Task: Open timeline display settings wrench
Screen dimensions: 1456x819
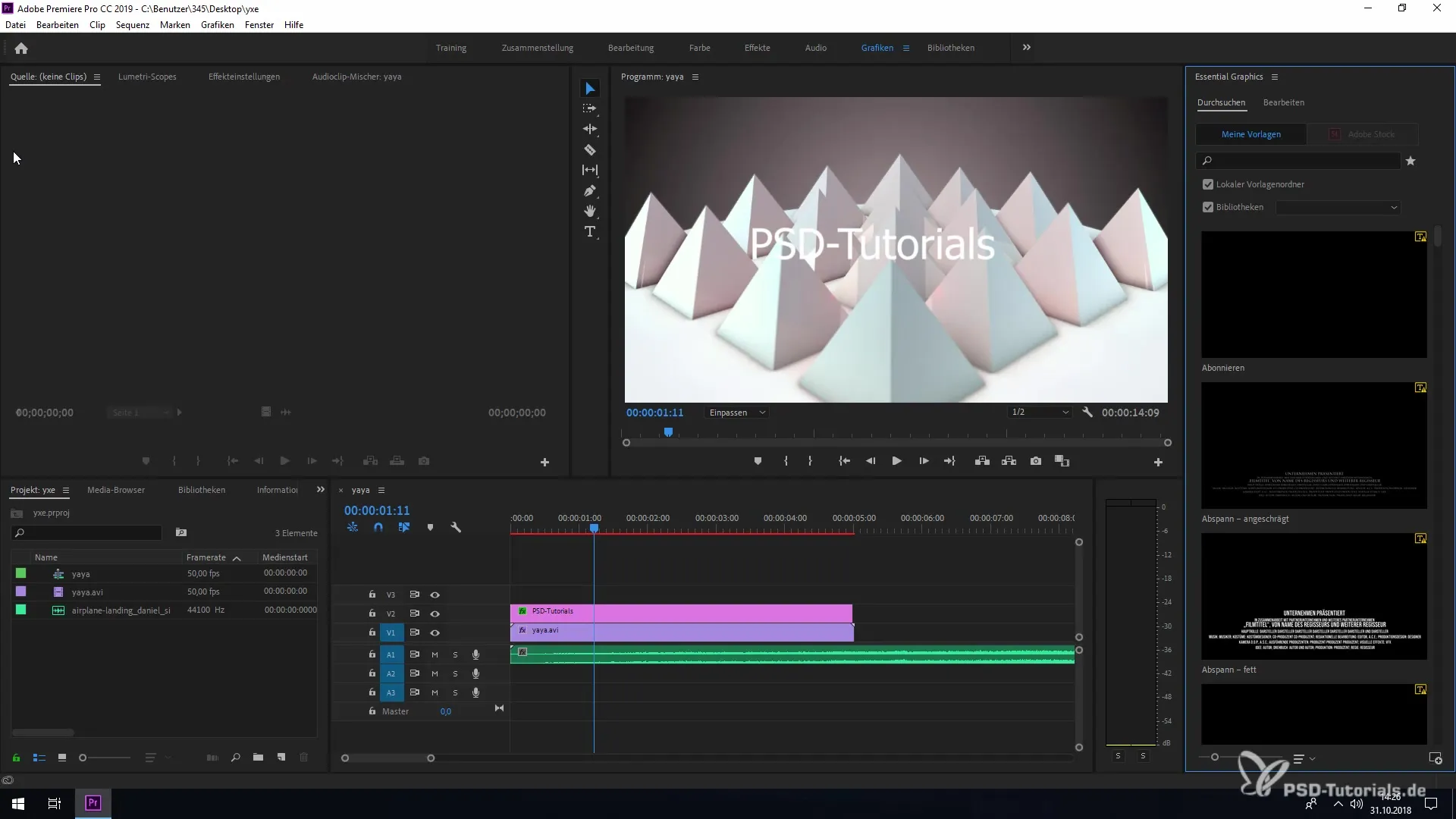Action: point(456,527)
